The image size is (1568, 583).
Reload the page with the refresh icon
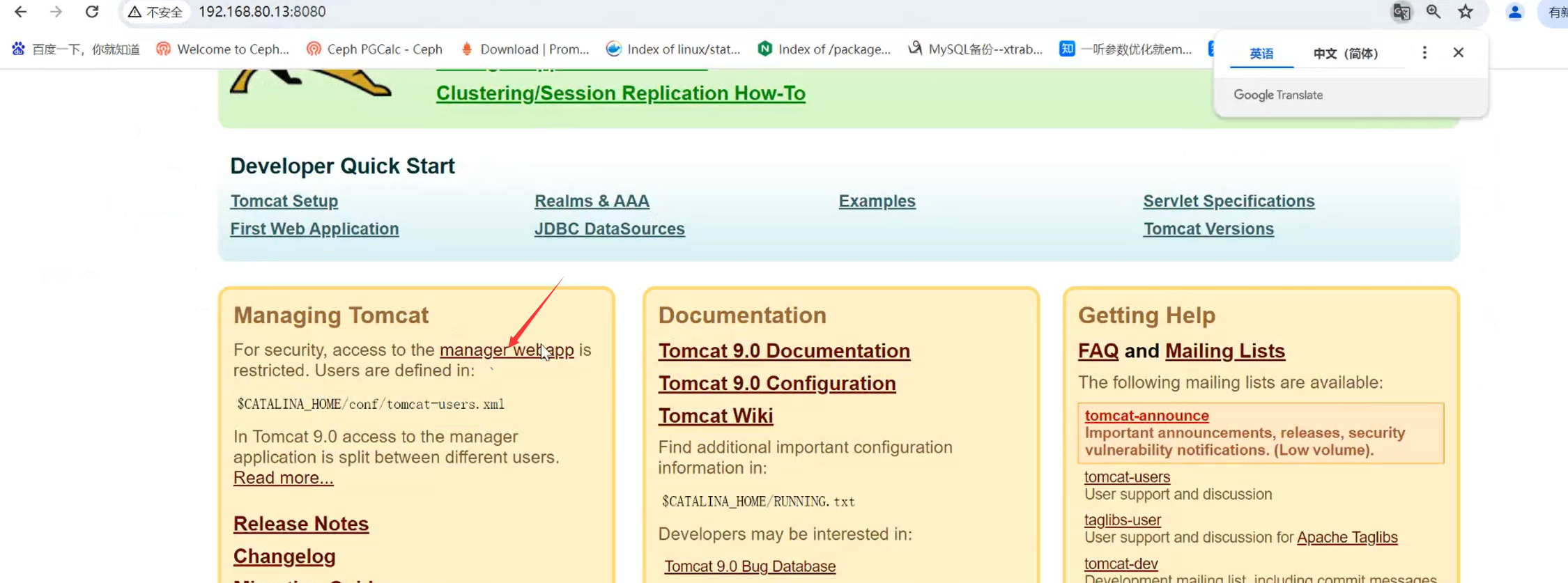coord(92,12)
